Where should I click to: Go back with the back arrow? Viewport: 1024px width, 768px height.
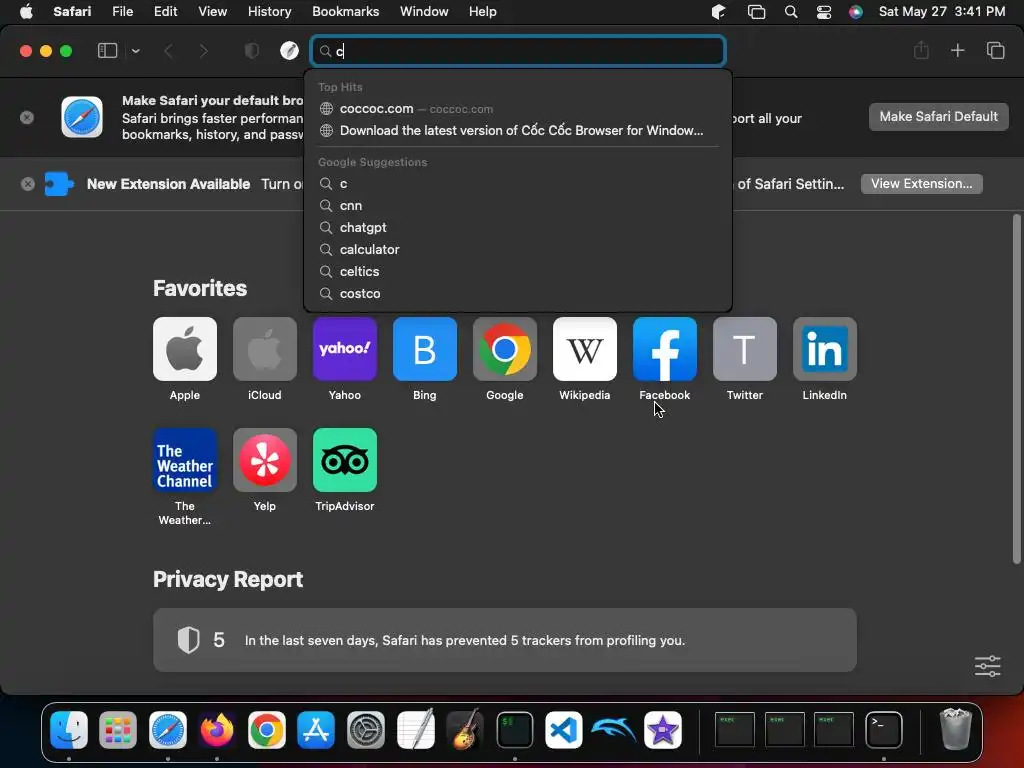(168, 51)
